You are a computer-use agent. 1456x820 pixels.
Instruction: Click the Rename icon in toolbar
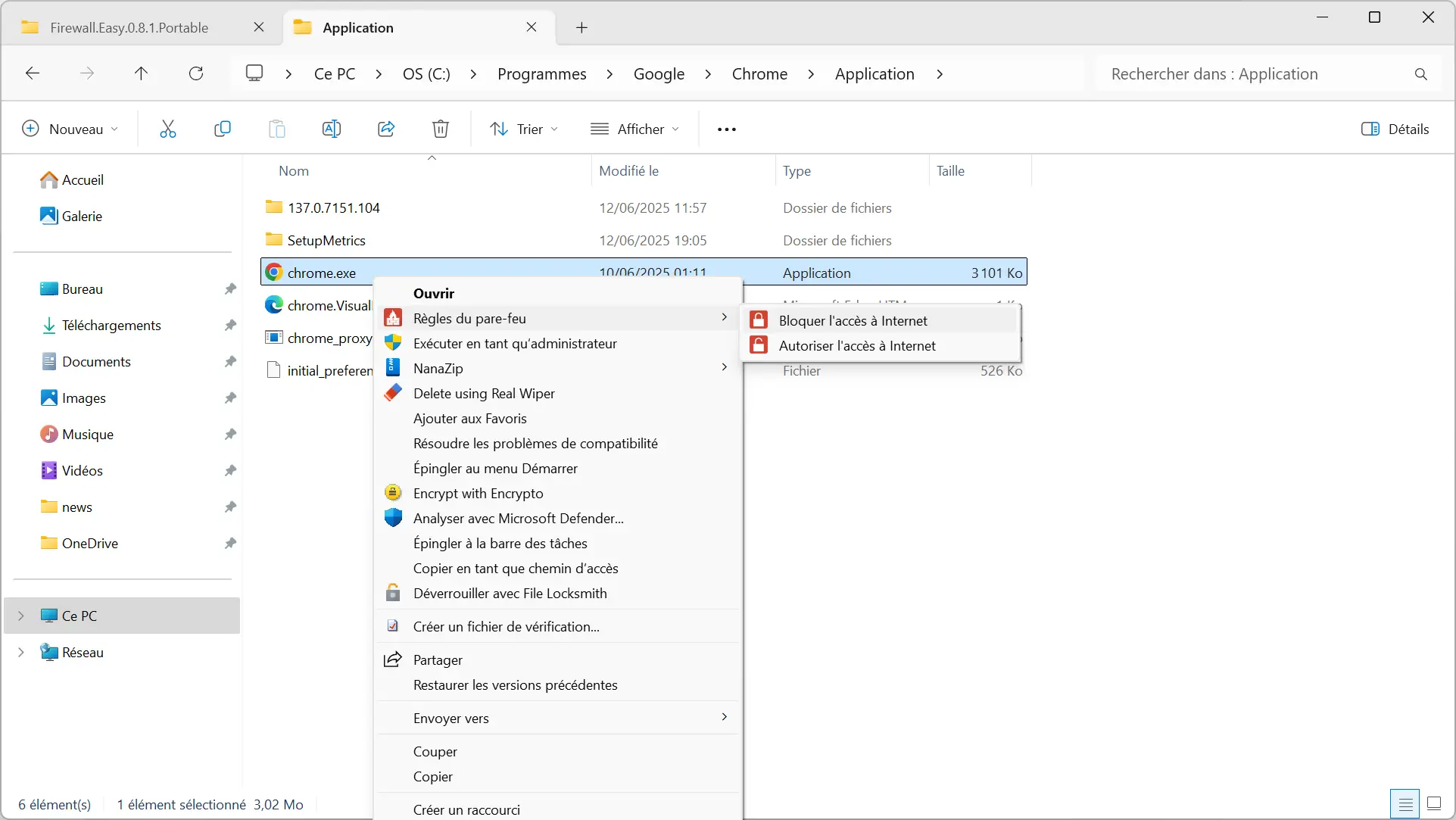coord(332,129)
